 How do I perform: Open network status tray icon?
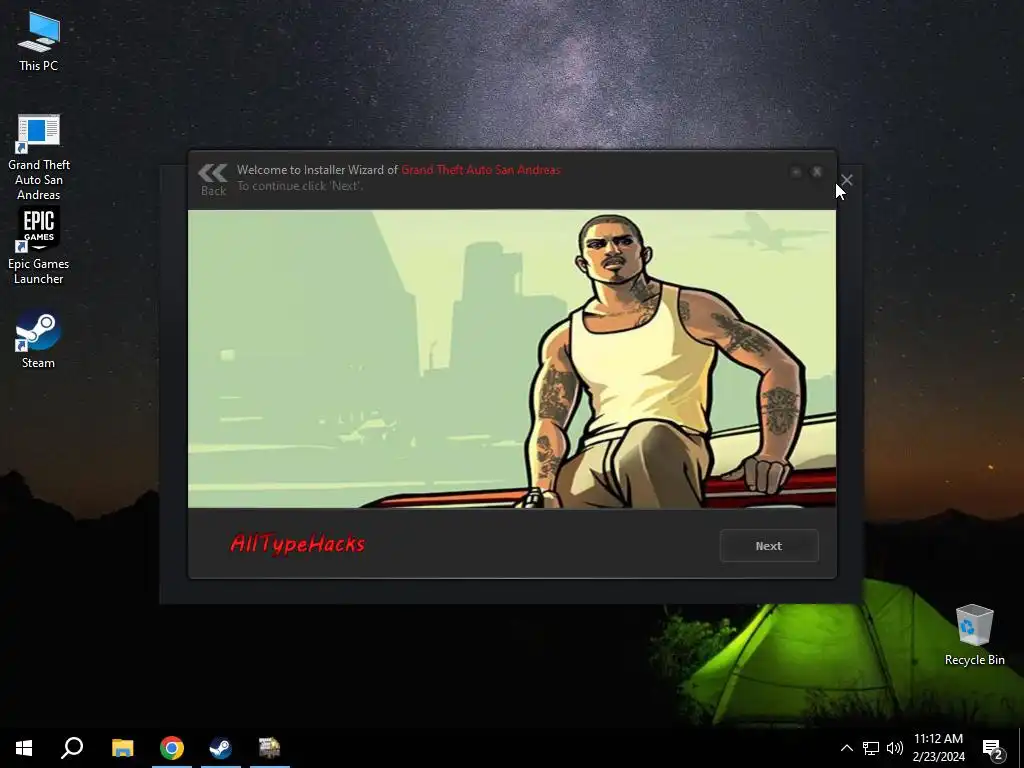[871, 748]
